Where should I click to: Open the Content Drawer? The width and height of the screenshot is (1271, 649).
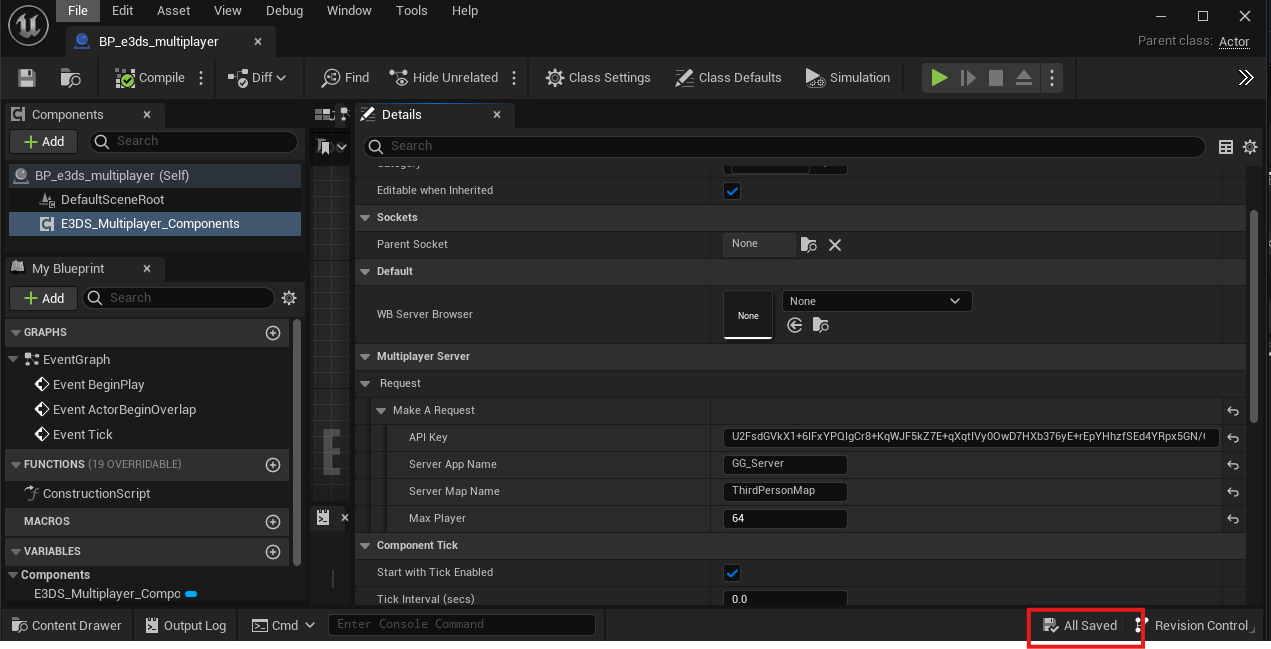66,626
